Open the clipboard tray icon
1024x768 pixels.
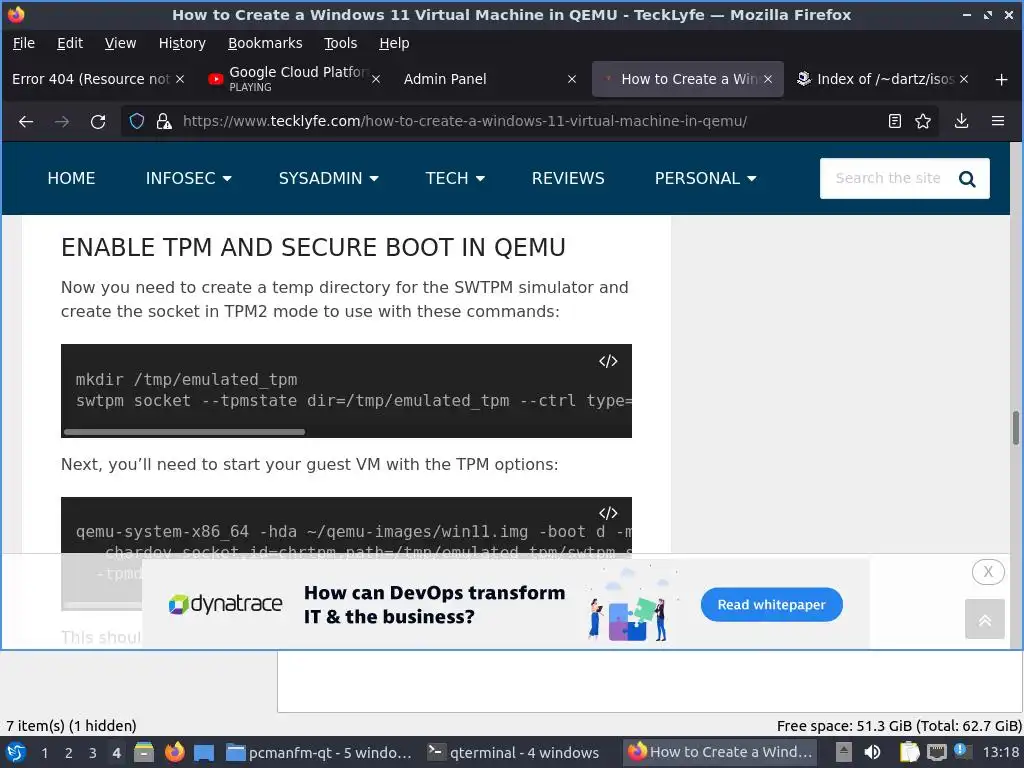point(909,752)
